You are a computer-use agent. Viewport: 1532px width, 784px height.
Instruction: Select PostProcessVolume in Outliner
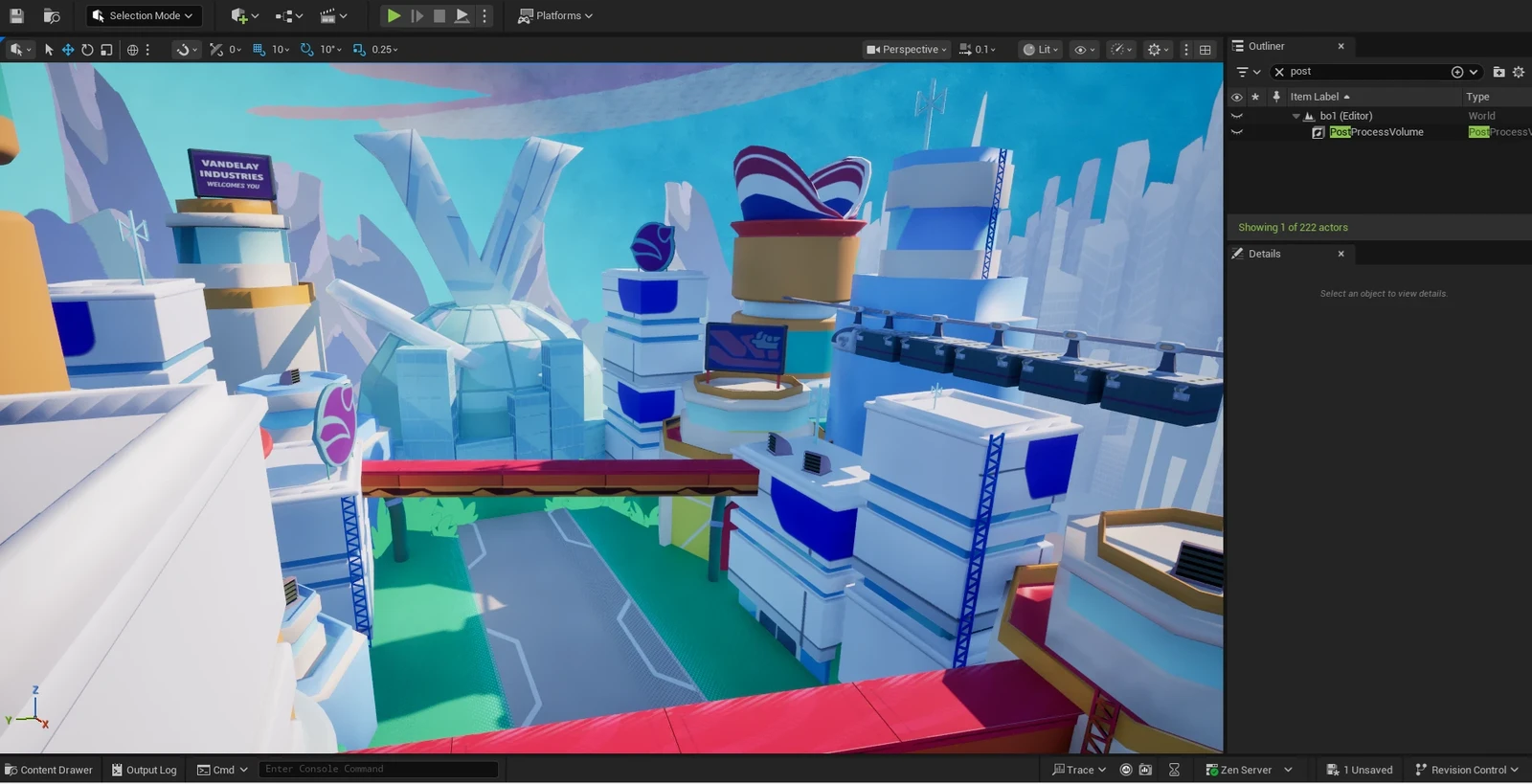pyautogui.click(x=1376, y=132)
